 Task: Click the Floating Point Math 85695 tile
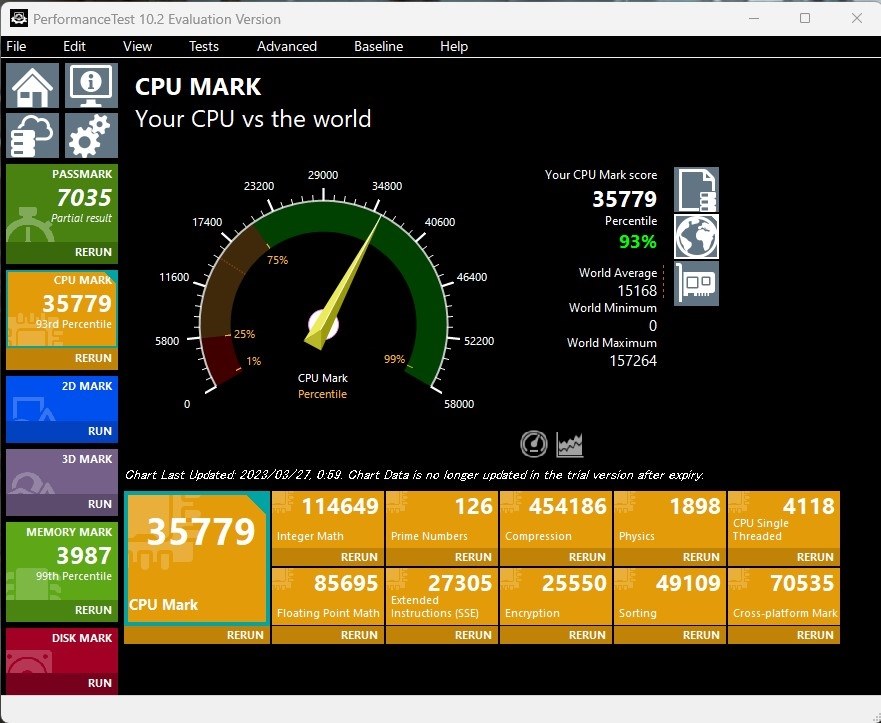point(328,597)
